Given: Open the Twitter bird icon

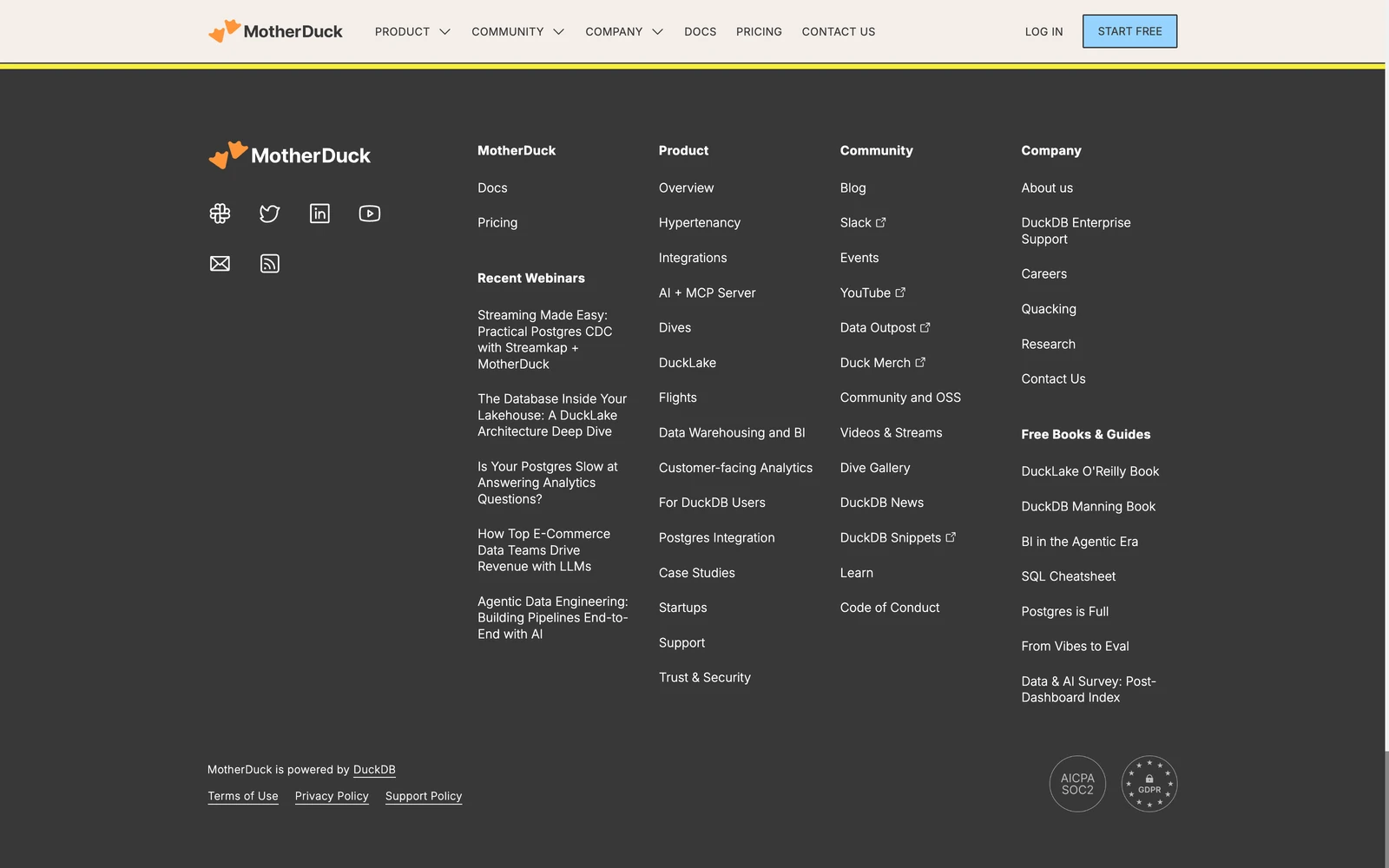Looking at the screenshot, I should [270, 214].
